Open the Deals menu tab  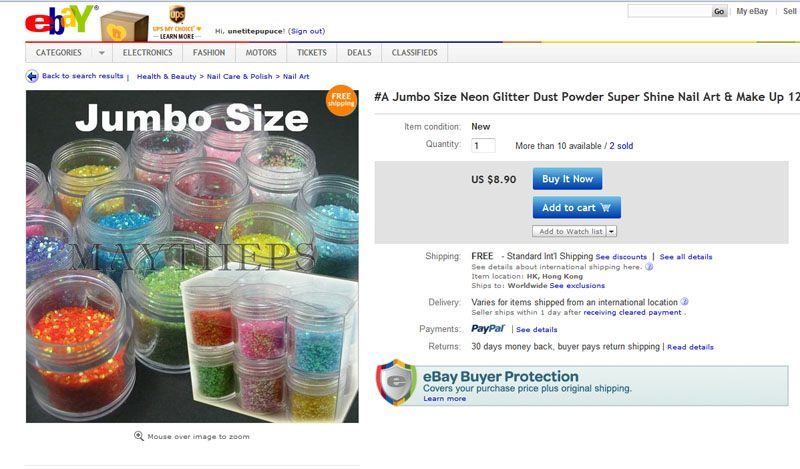tap(359, 53)
